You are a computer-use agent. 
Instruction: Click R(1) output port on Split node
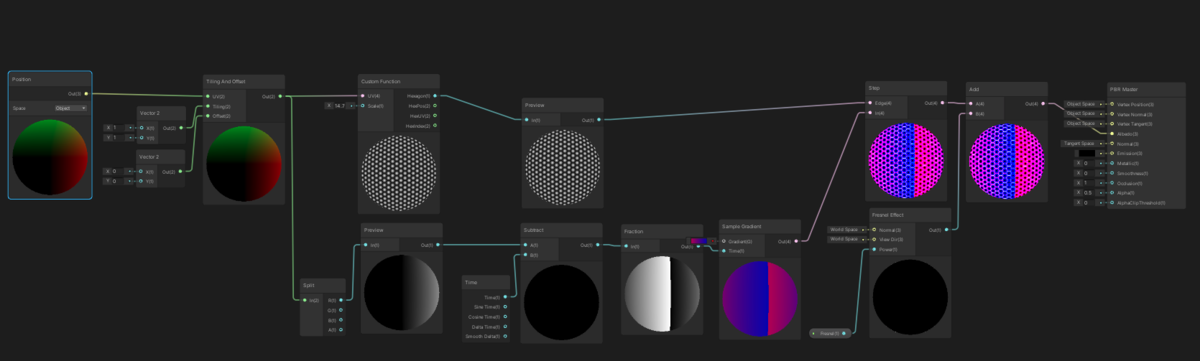(341, 300)
